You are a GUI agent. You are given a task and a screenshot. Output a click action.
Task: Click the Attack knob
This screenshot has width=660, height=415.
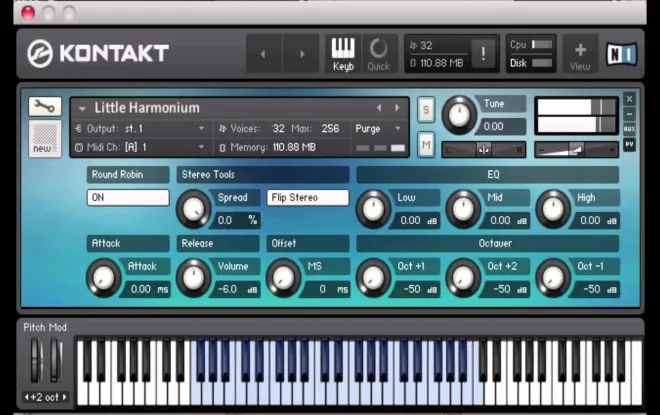(x=104, y=278)
